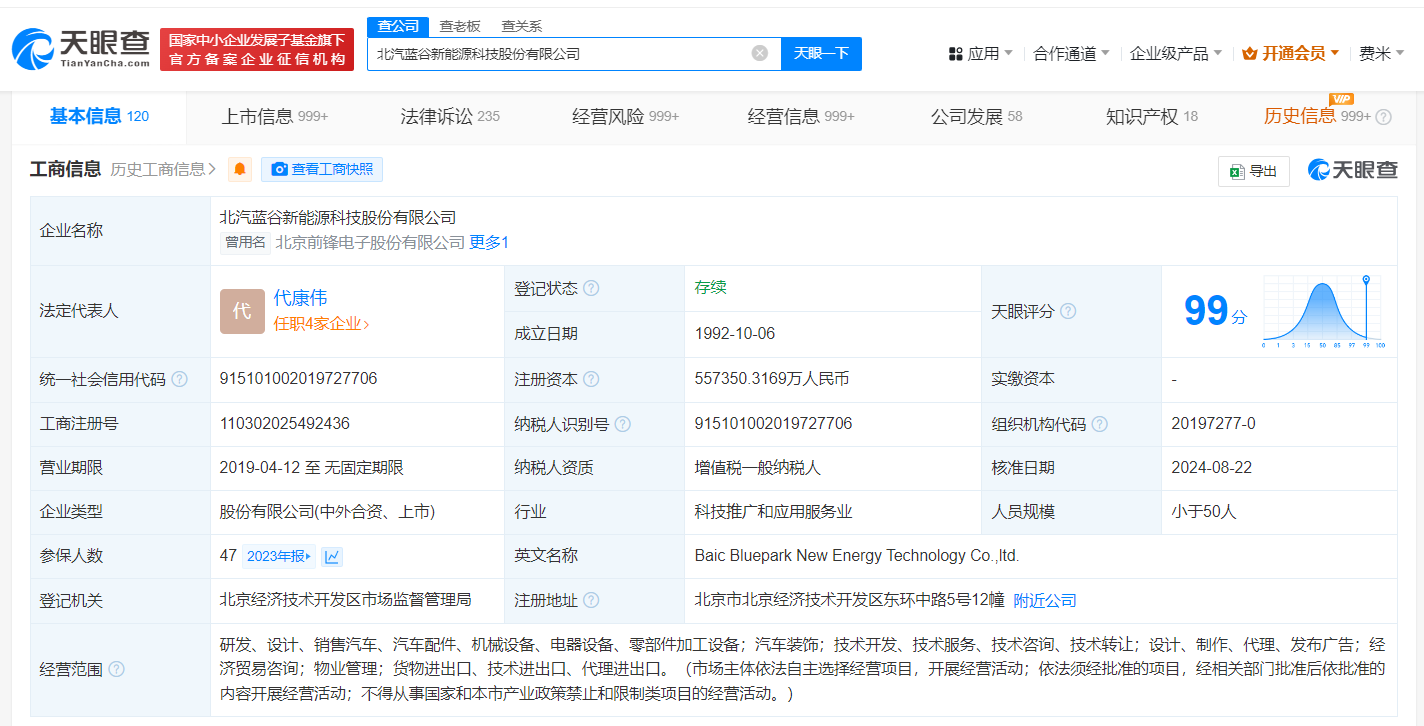Click the 天眼评分 score curve chart
This screenshot has width=1424, height=726.
click(1323, 311)
